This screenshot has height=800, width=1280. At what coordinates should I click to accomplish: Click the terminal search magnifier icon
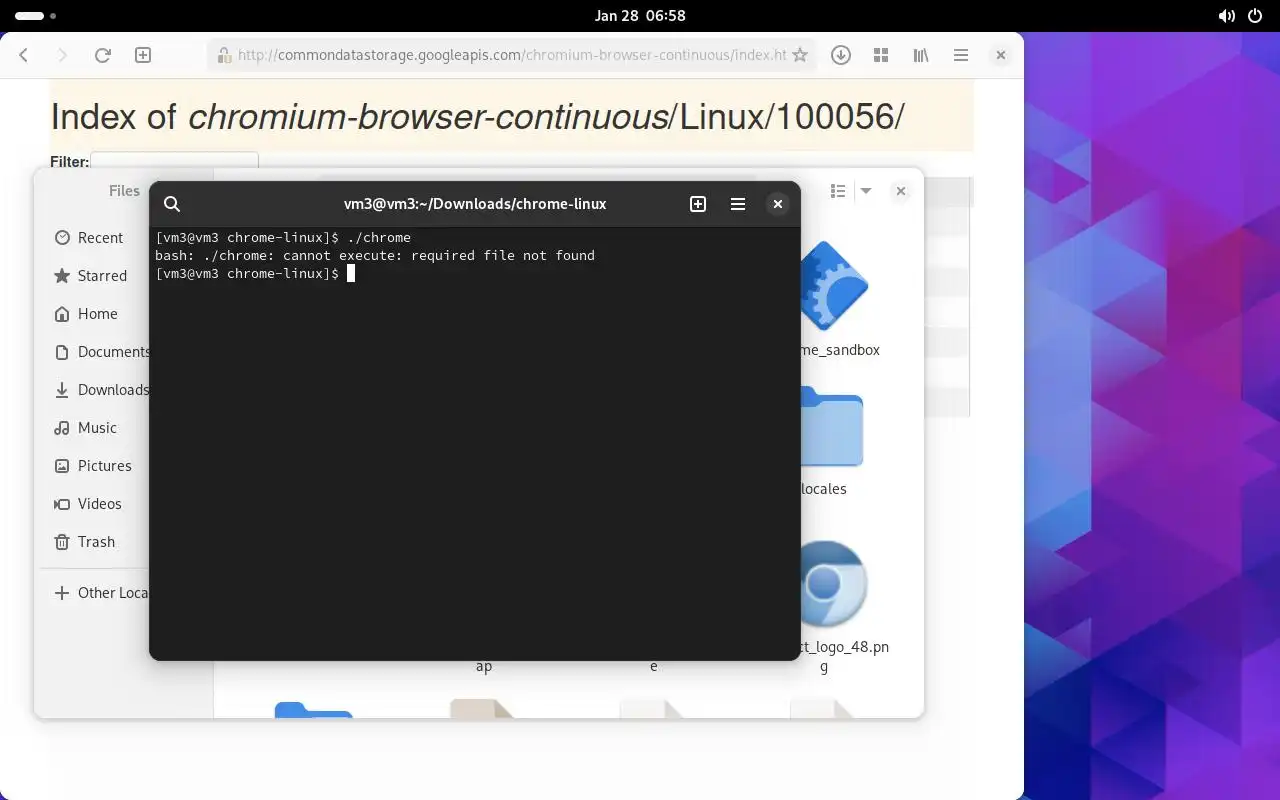point(172,204)
